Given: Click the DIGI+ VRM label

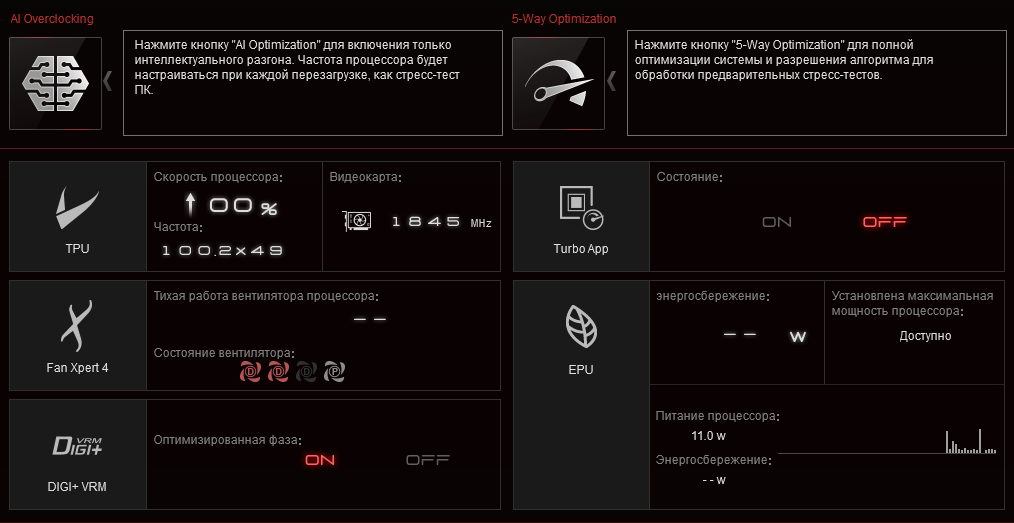Looking at the screenshot, I should [78, 487].
